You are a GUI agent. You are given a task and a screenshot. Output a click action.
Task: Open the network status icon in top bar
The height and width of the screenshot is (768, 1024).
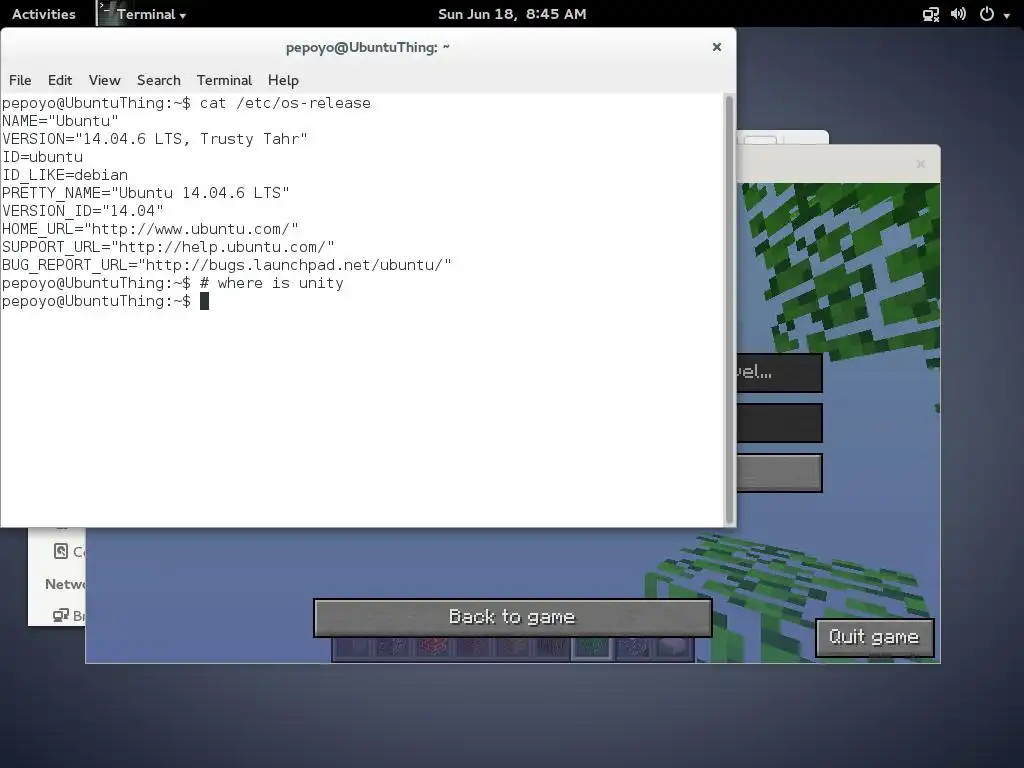coord(931,14)
